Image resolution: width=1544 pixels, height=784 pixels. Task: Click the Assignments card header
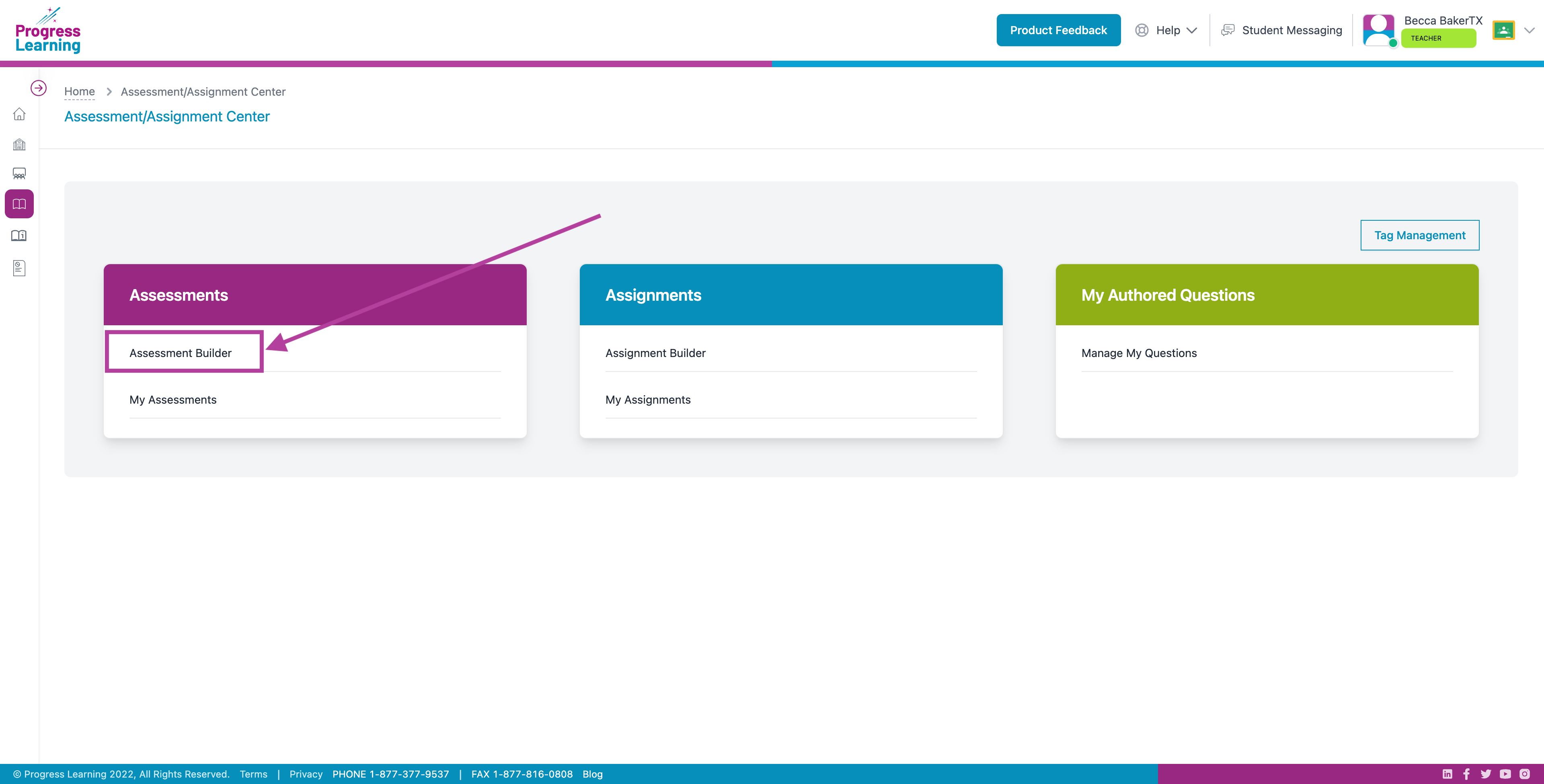coord(791,295)
